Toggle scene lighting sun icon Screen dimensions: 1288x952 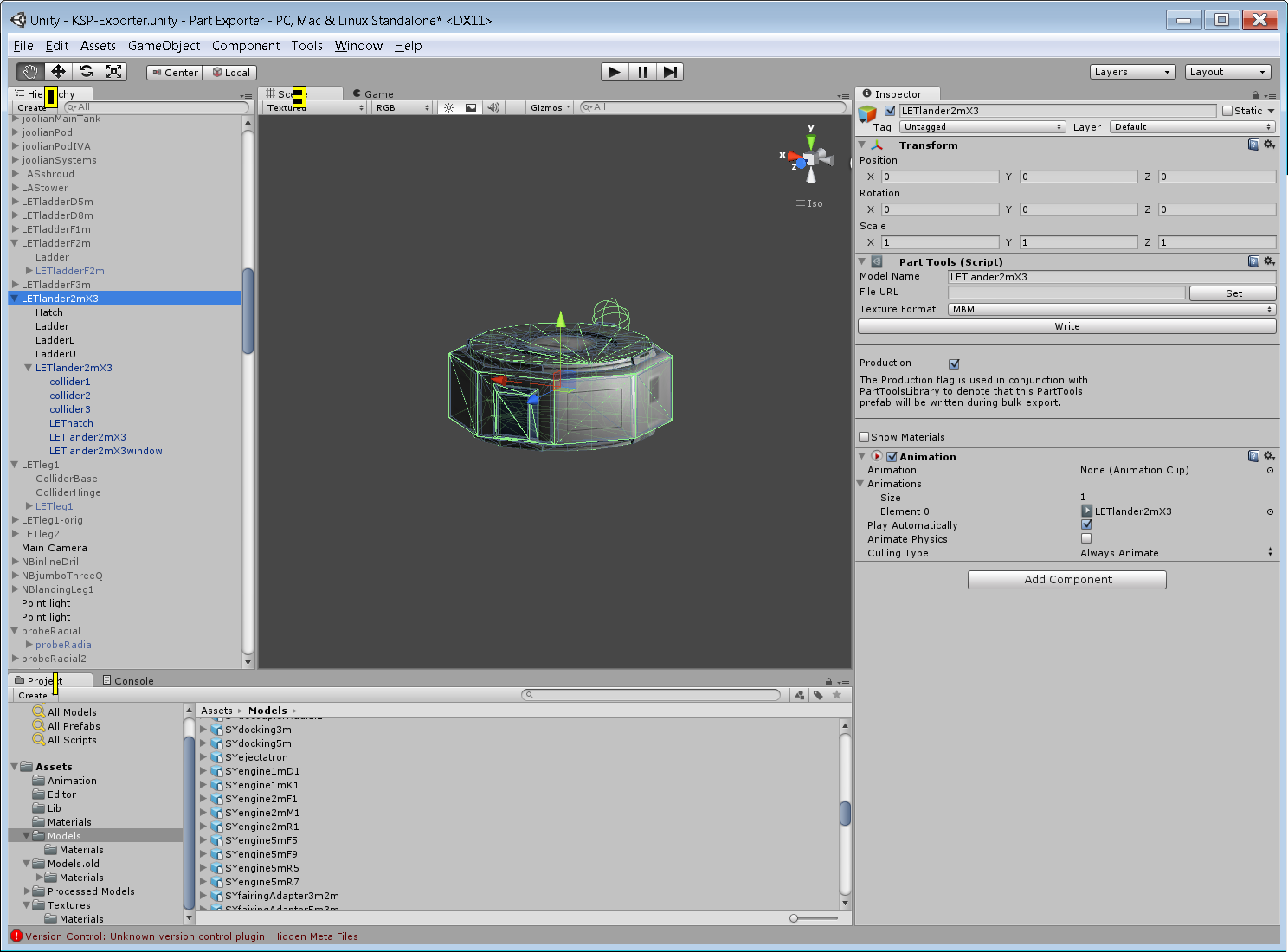pos(448,107)
